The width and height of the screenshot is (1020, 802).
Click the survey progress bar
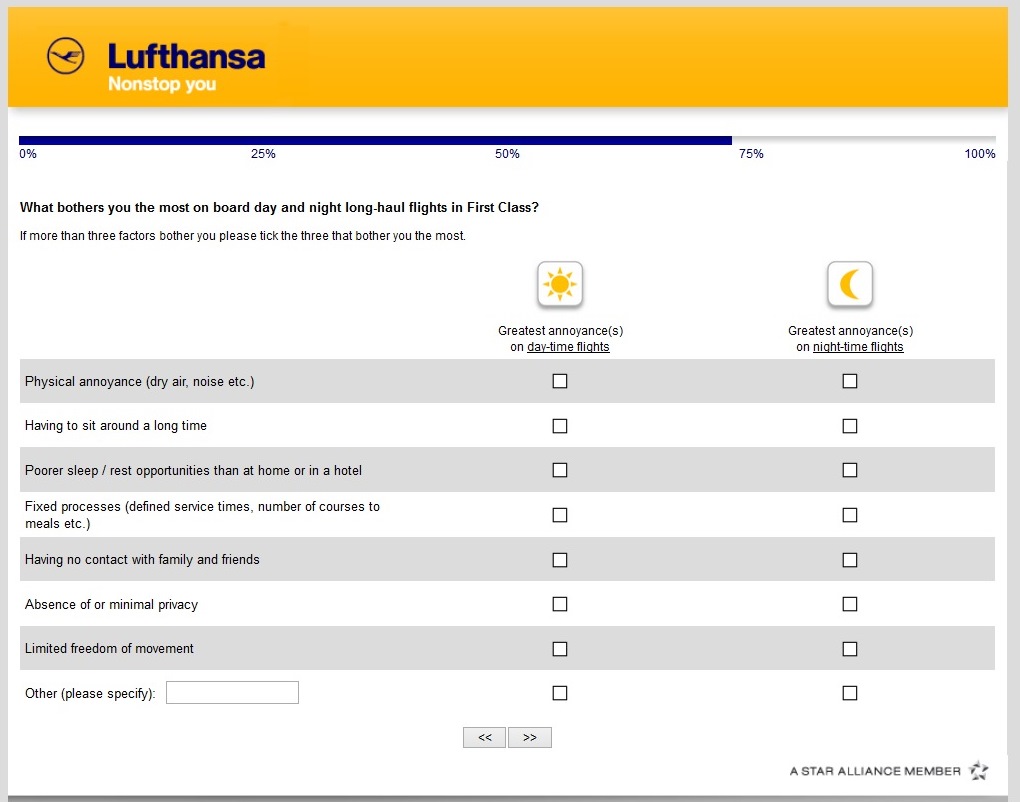tap(507, 141)
